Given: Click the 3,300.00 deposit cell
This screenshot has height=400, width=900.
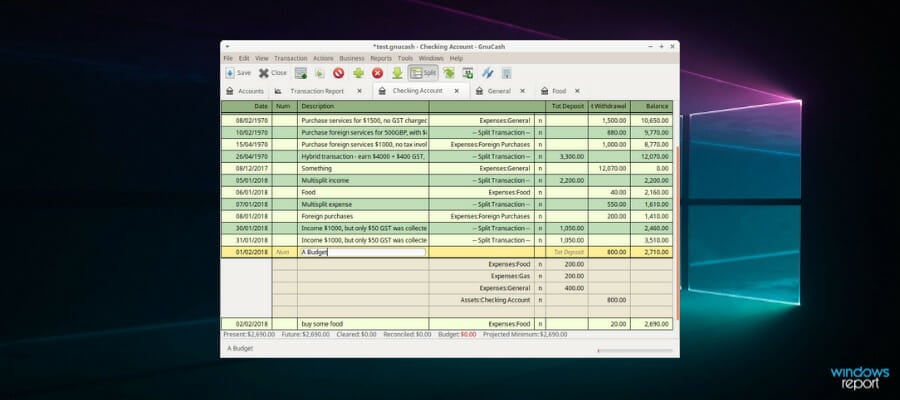Looking at the screenshot, I should pyautogui.click(x=567, y=157).
